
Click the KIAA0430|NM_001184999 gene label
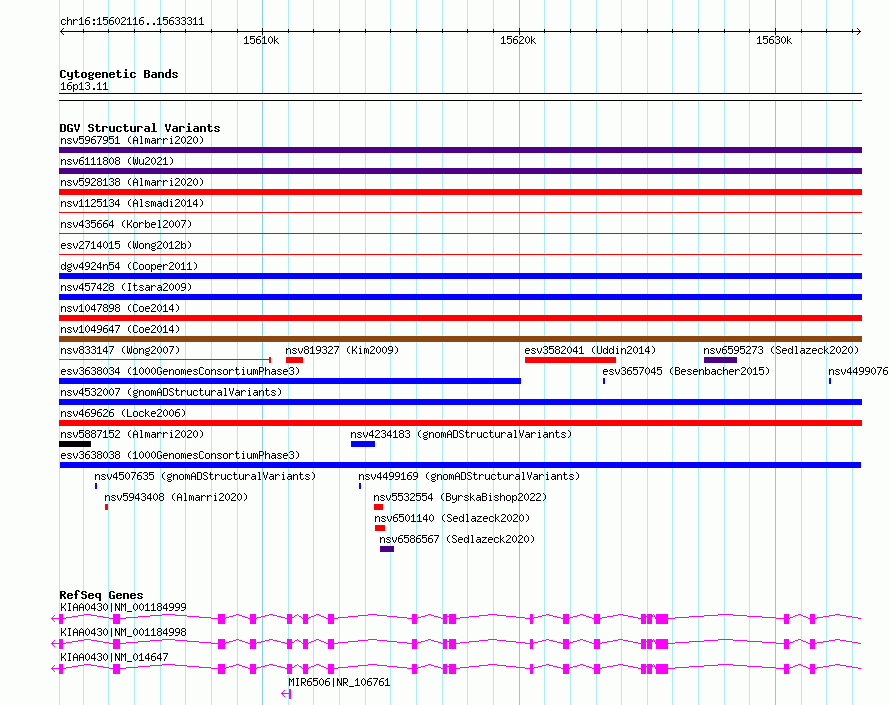123,607
